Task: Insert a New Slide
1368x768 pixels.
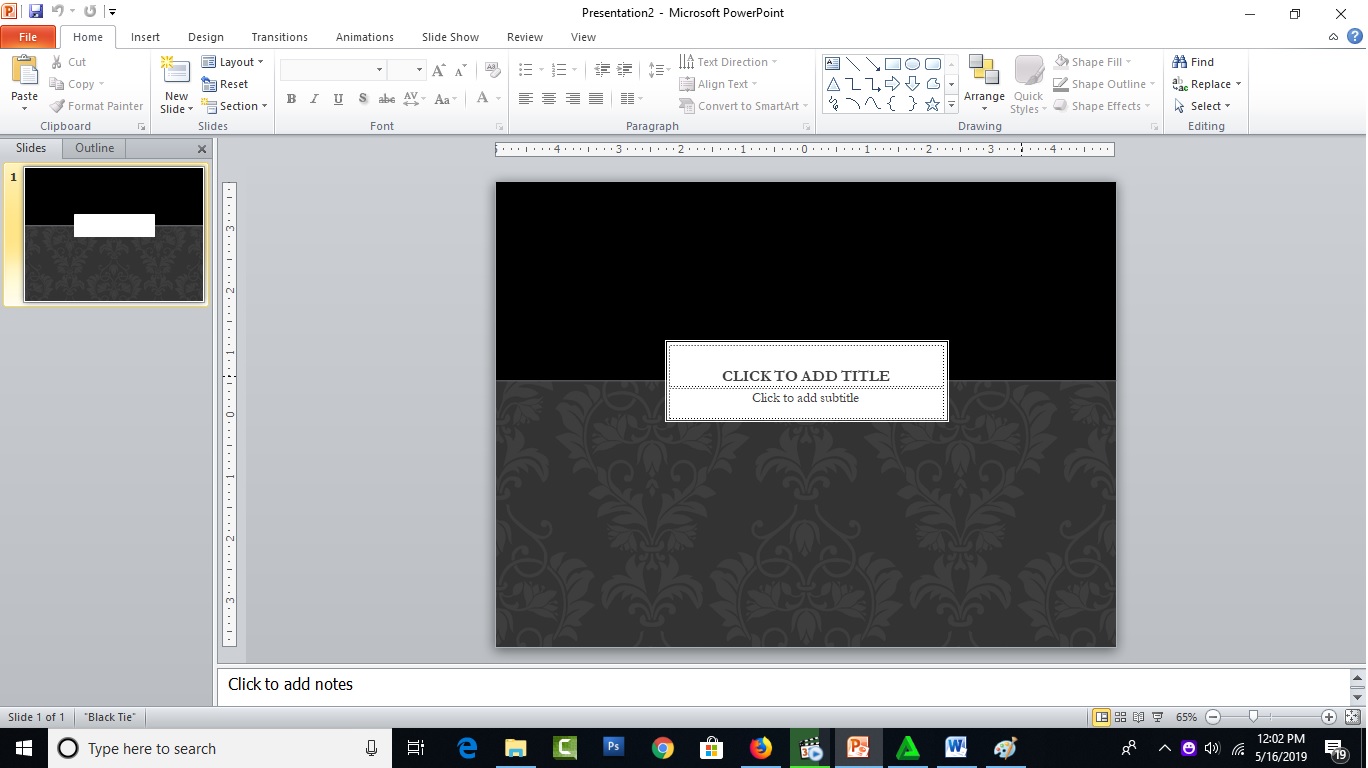Action: coord(176,84)
